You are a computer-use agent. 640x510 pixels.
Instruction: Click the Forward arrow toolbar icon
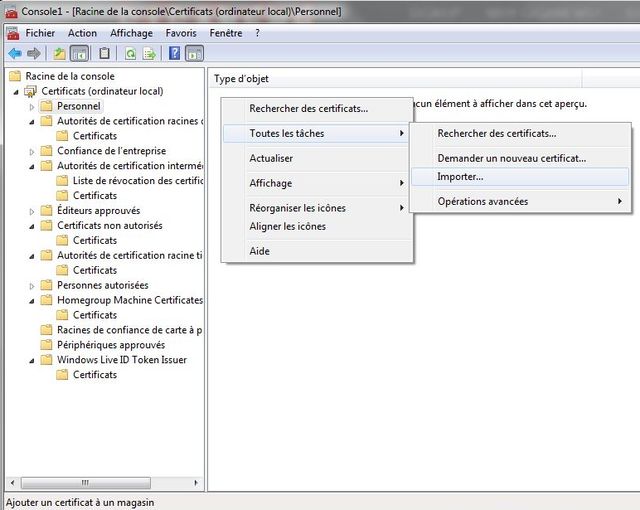[x=33, y=53]
